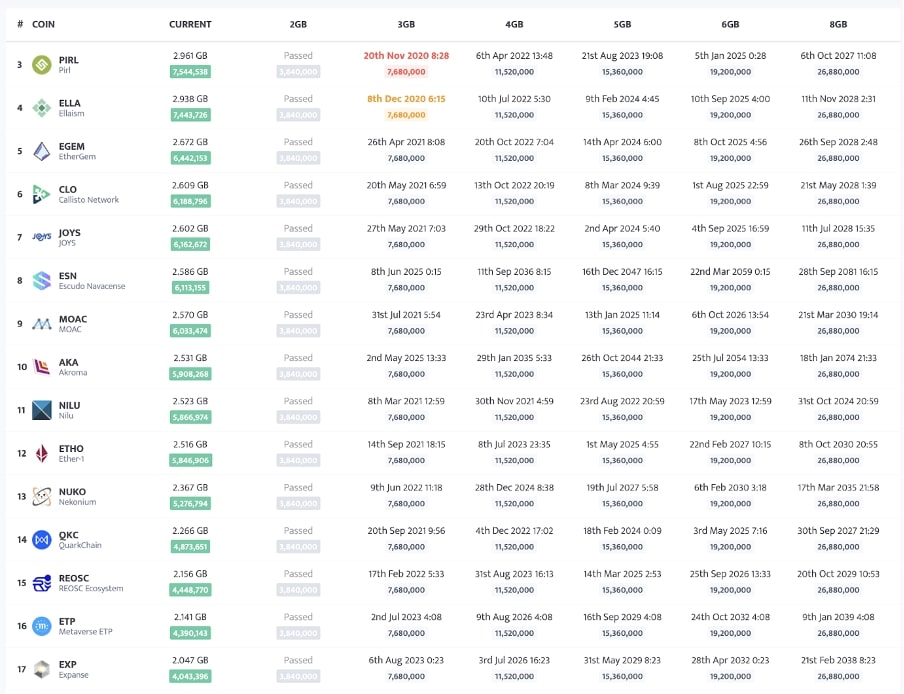Screen dimensions: 904x694
Task: Go to the NUKO coin name
Action: (72, 492)
